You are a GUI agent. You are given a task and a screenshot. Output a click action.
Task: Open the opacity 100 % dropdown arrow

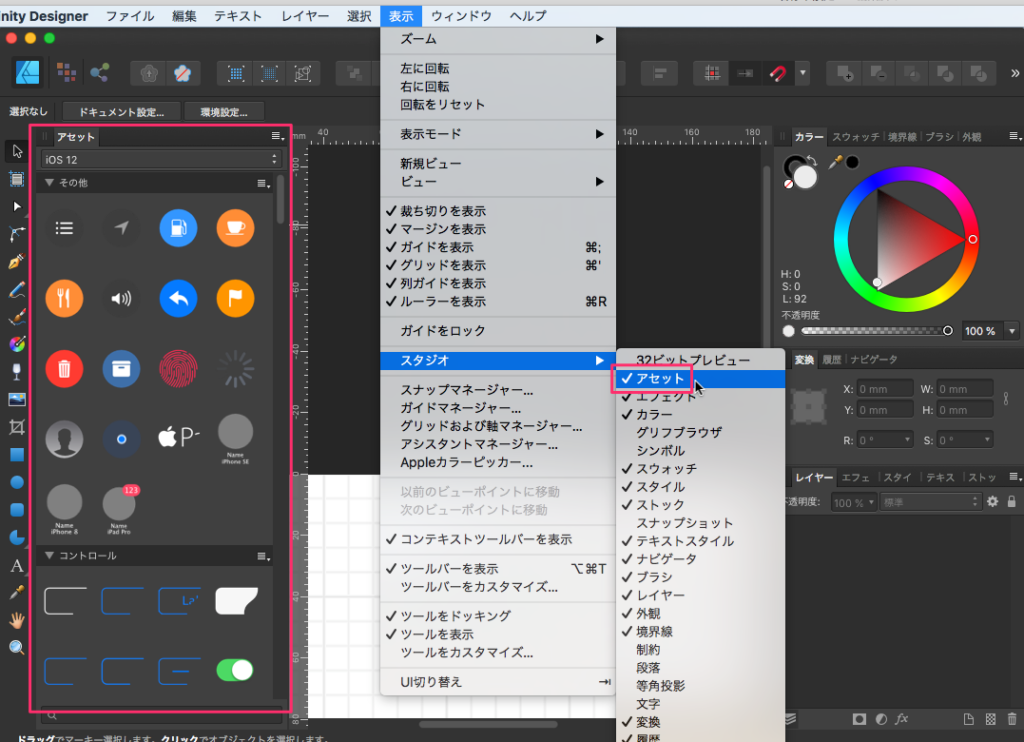[x=1012, y=331]
